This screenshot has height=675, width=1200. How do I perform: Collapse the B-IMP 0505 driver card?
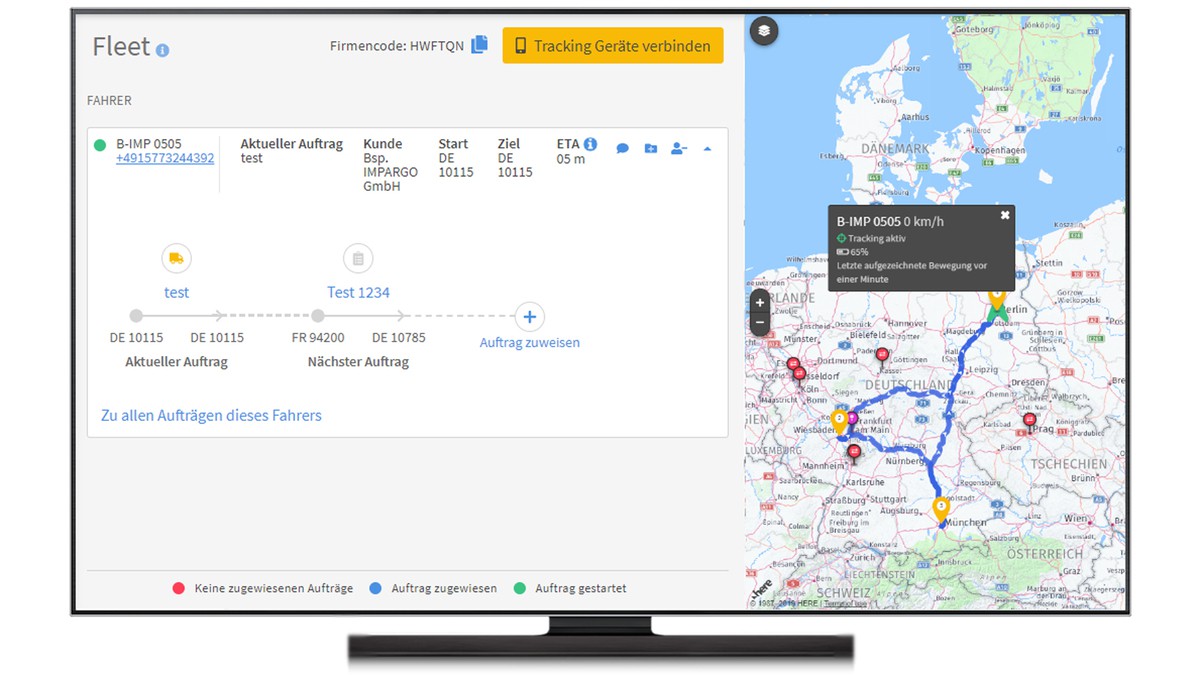(x=707, y=149)
